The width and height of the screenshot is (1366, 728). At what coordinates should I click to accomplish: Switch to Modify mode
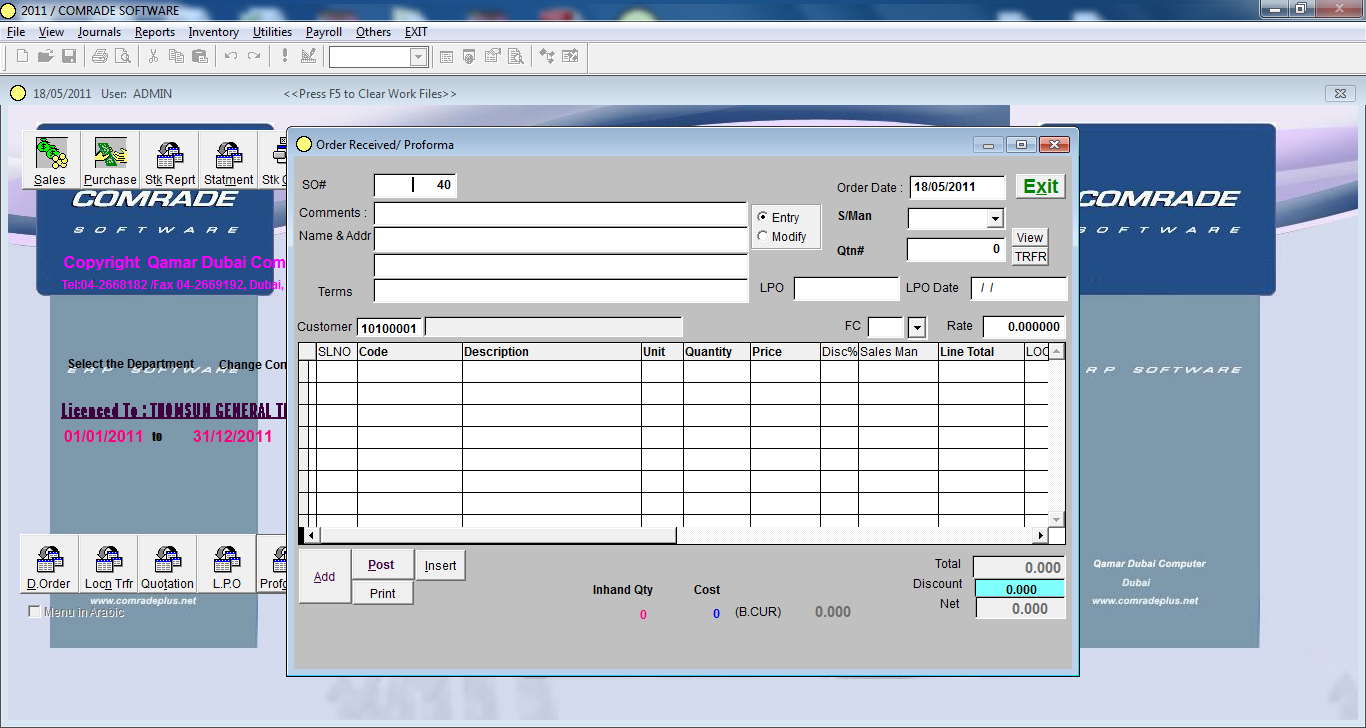pyautogui.click(x=763, y=236)
